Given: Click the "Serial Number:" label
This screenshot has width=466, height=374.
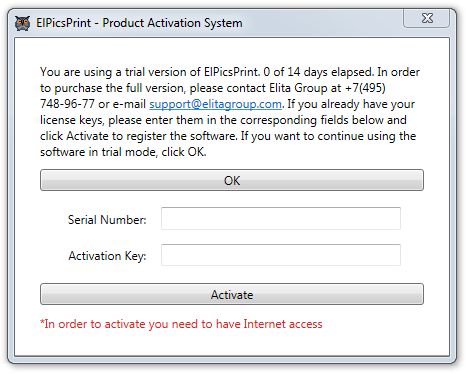Looking at the screenshot, I should (107, 220).
